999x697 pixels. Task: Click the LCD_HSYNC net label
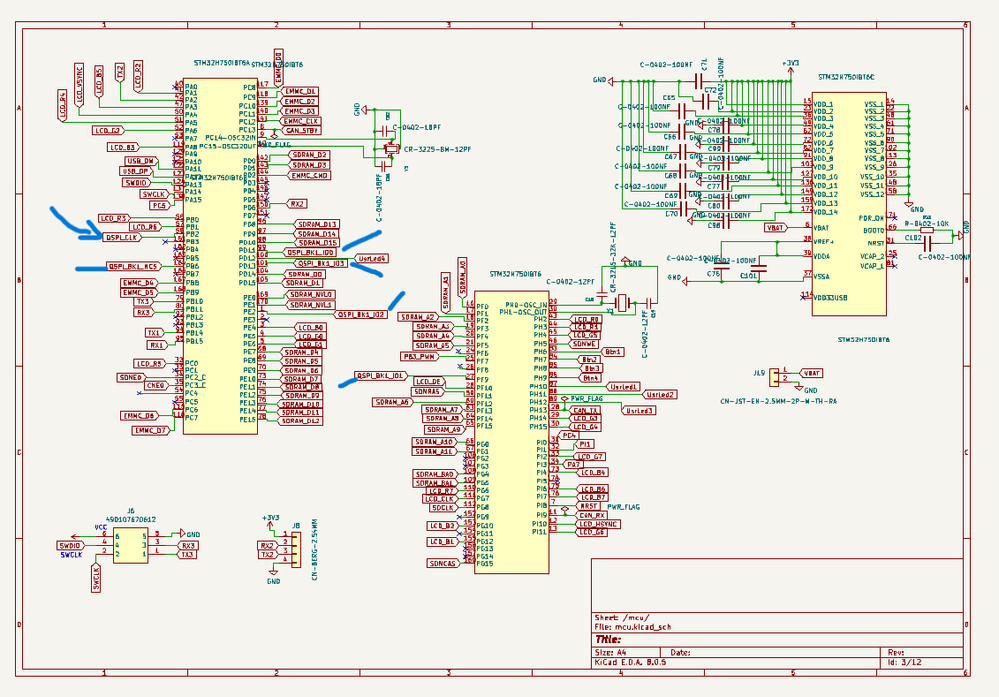click(x=599, y=524)
